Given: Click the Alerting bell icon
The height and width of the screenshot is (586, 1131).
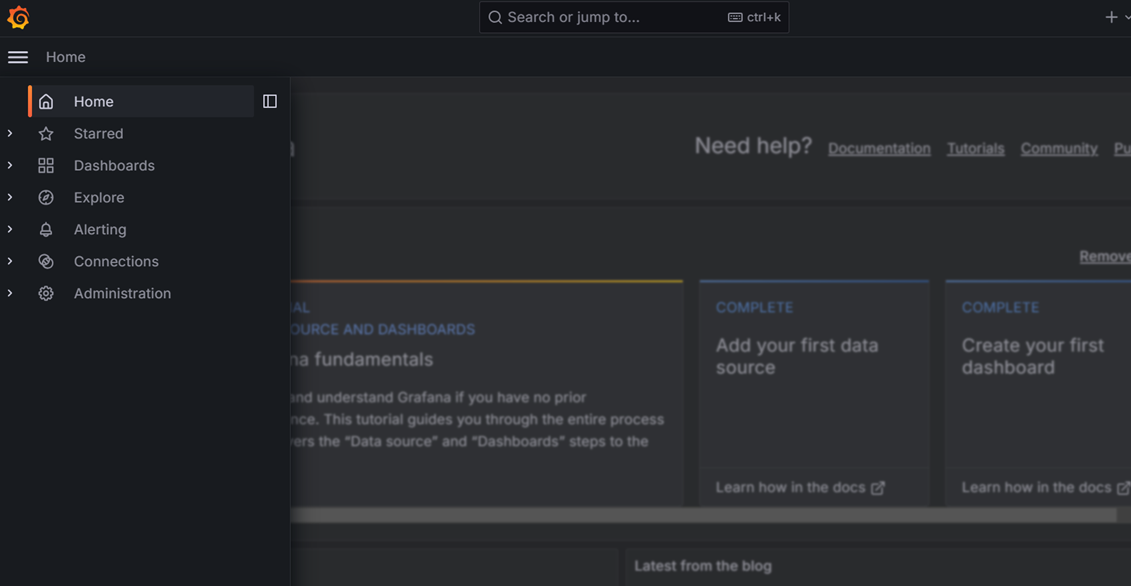Looking at the screenshot, I should (46, 229).
